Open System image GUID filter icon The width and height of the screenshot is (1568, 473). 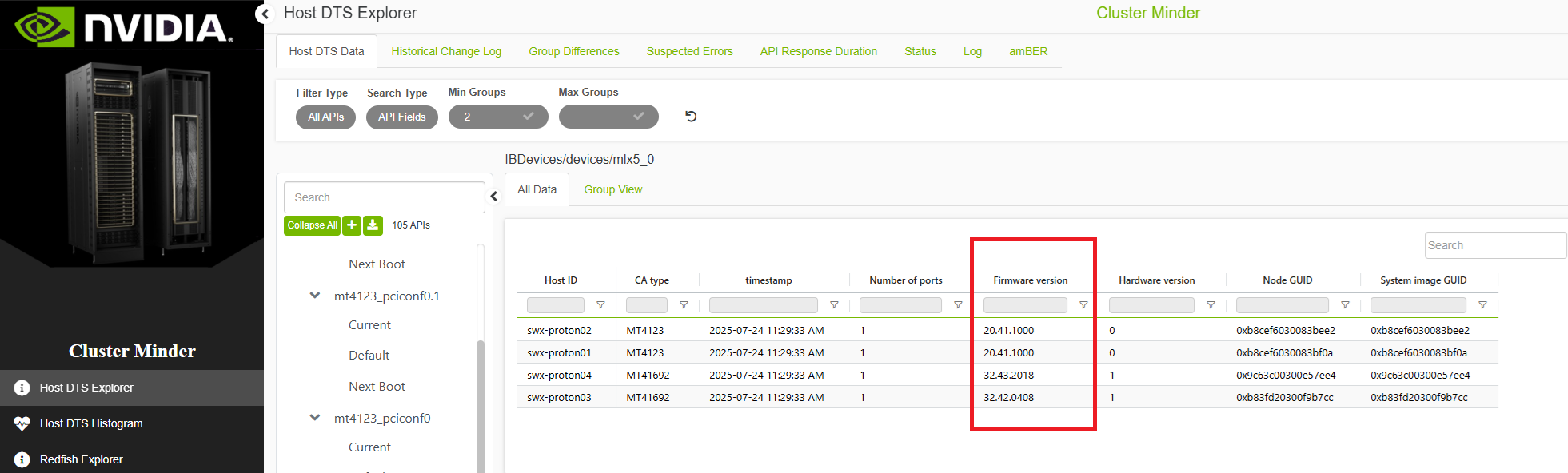pyautogui.click(x=1482, y=305)
